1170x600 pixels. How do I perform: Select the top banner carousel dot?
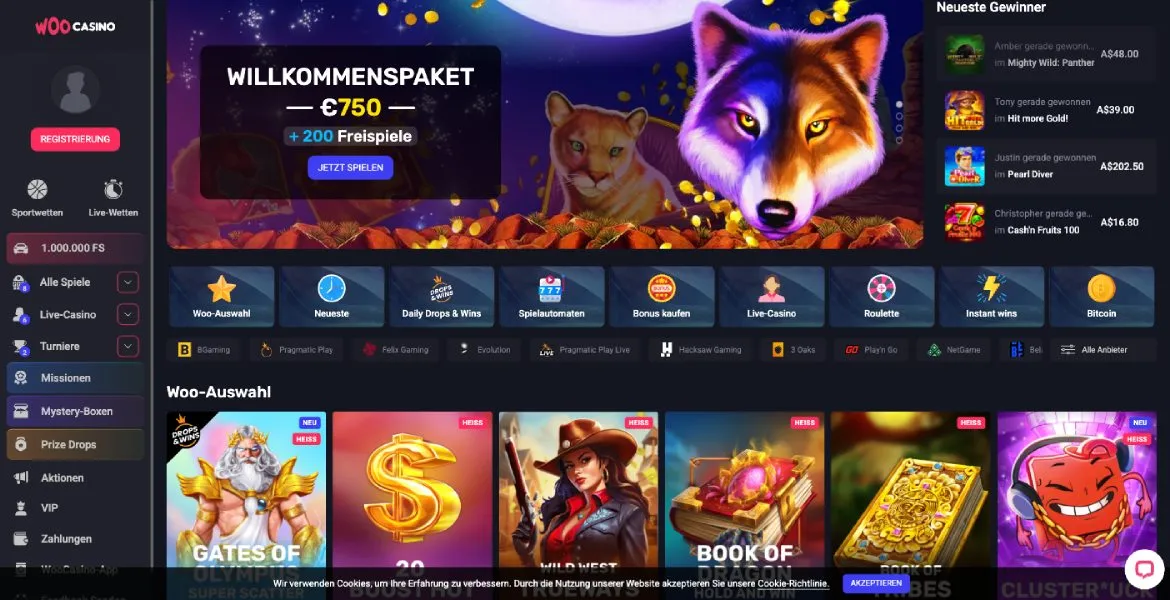click(899, 104)
